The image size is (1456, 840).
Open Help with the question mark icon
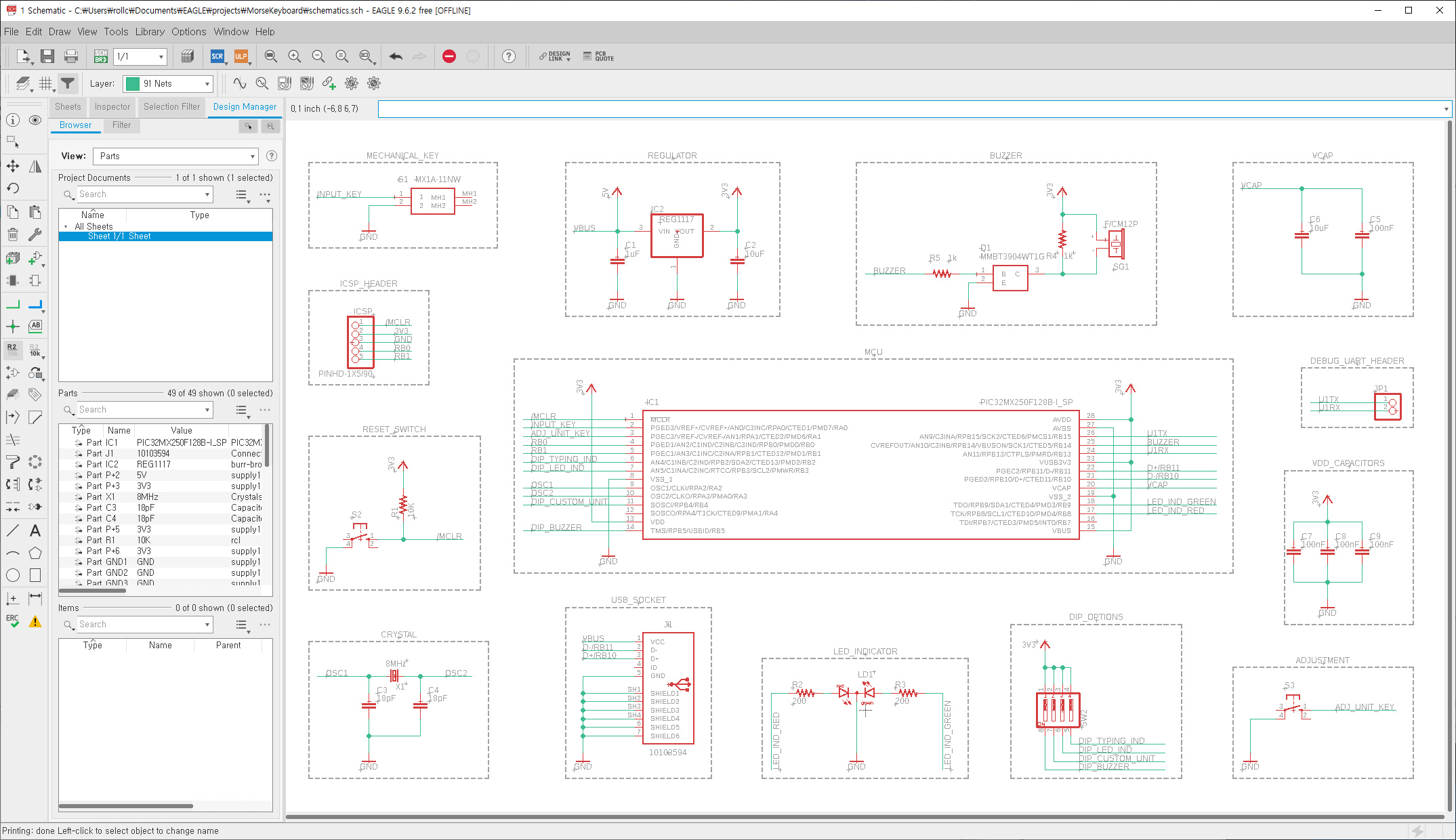[x=509, y=56]
